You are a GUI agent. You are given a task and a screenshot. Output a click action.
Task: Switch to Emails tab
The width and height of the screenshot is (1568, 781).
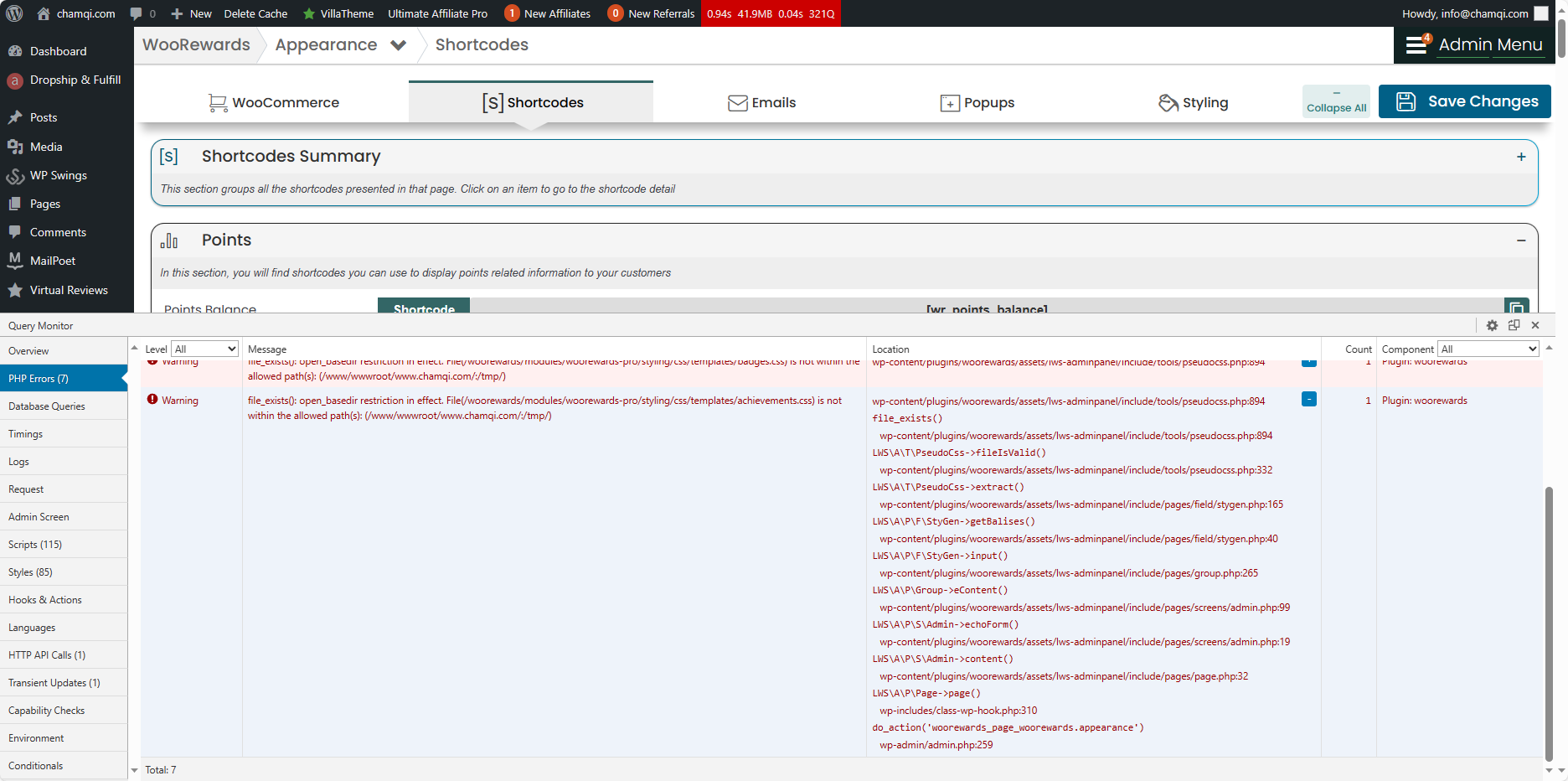761,102
